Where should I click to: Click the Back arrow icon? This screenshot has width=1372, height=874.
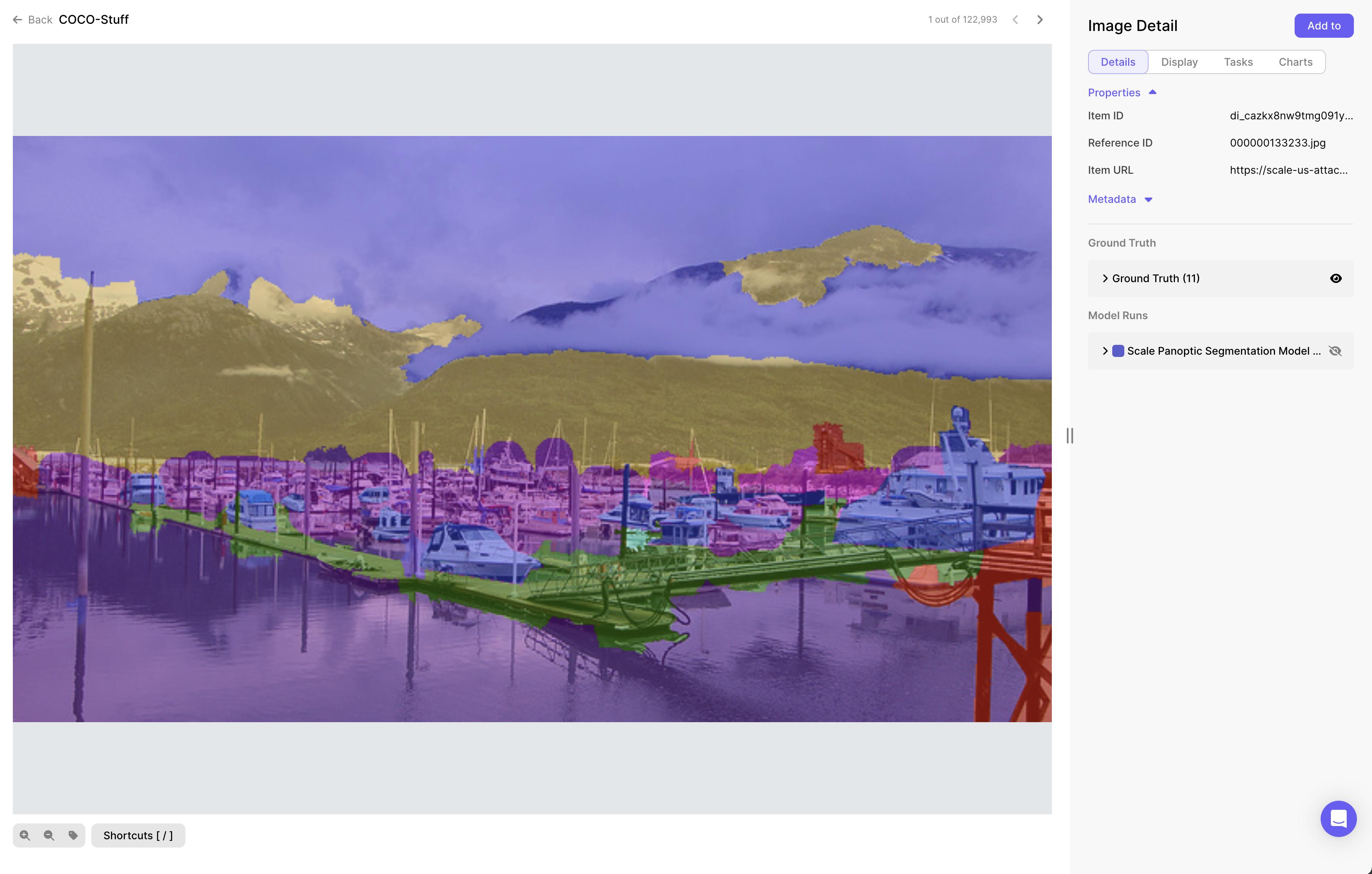[x=18, y=19]
